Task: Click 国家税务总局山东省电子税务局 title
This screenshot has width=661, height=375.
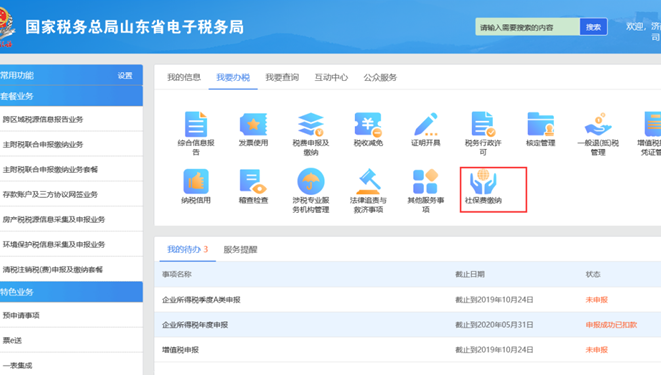Action: coord(134,27)
